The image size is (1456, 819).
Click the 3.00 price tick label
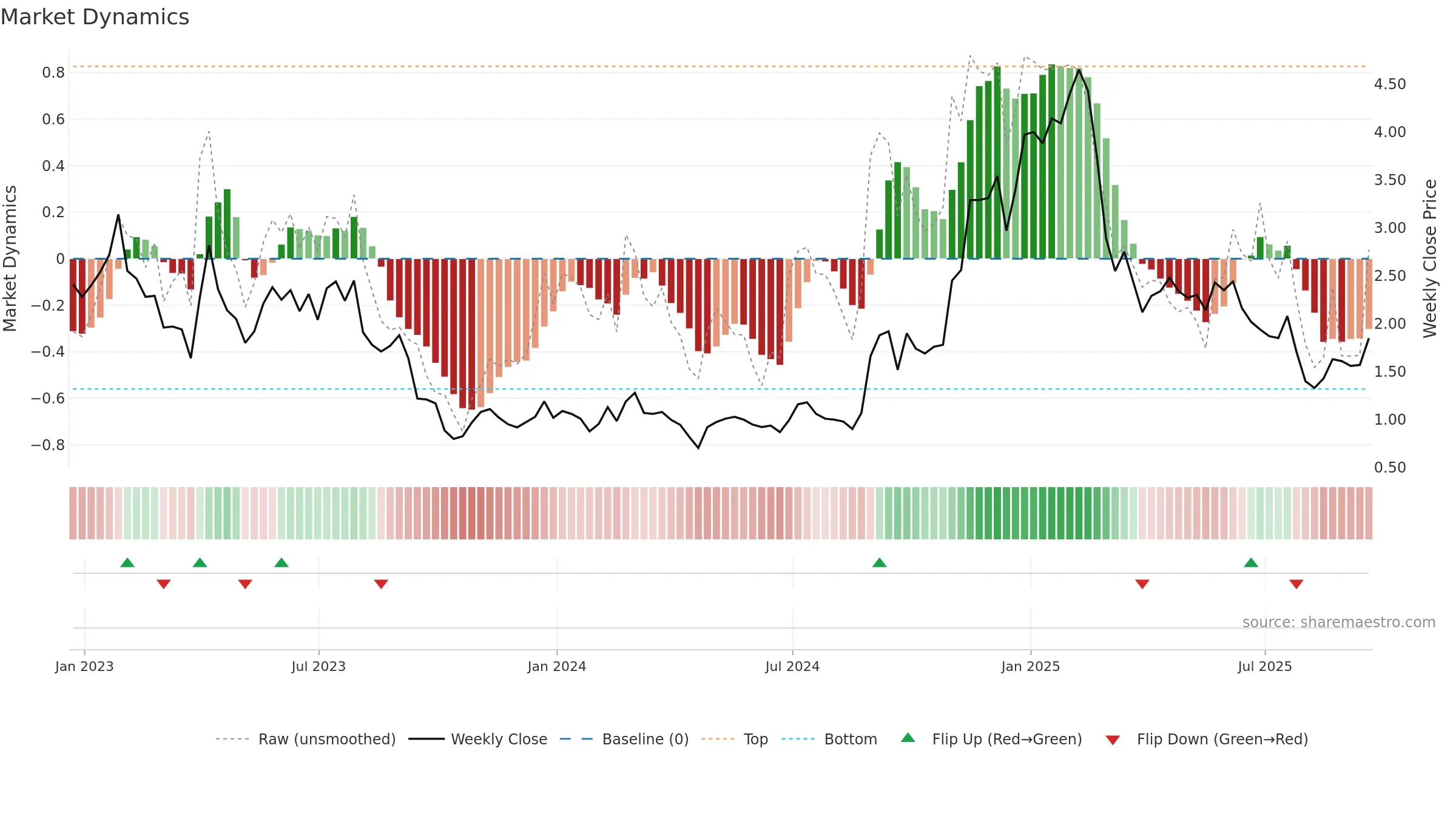tap(1390, 228)
